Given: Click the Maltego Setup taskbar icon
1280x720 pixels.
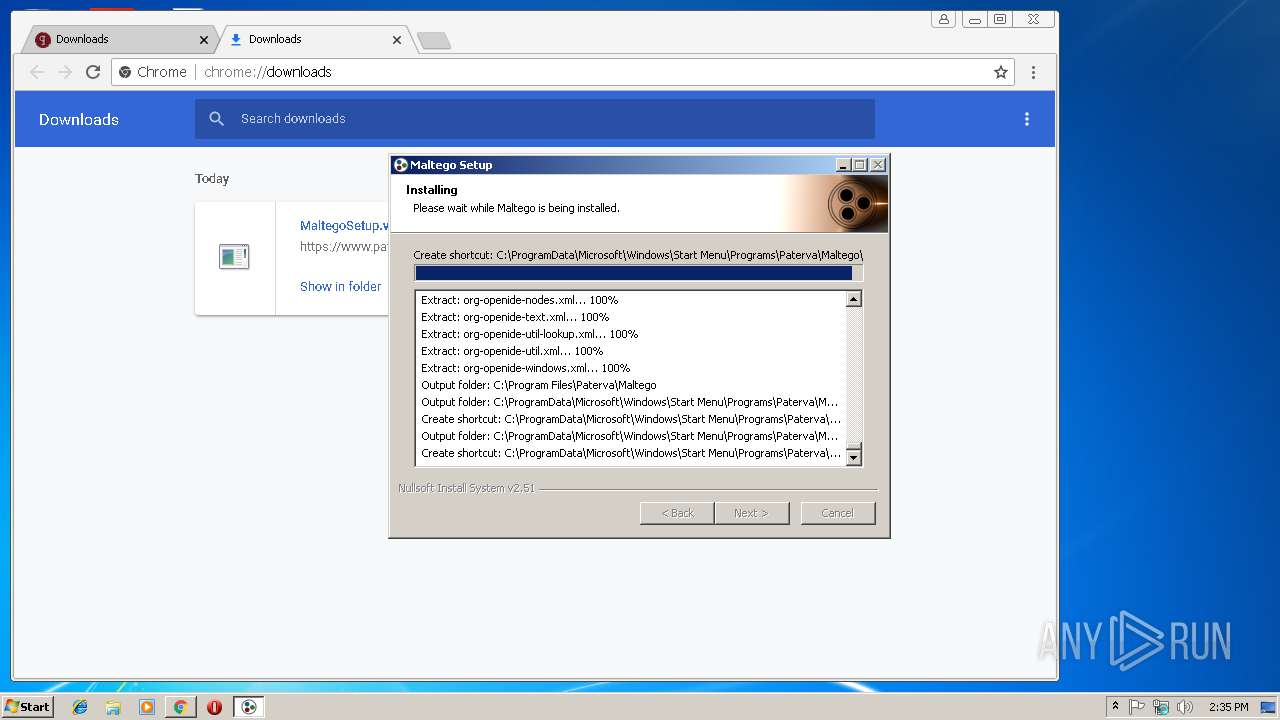Looking at the screenshot, I should (x=249, y=707).
